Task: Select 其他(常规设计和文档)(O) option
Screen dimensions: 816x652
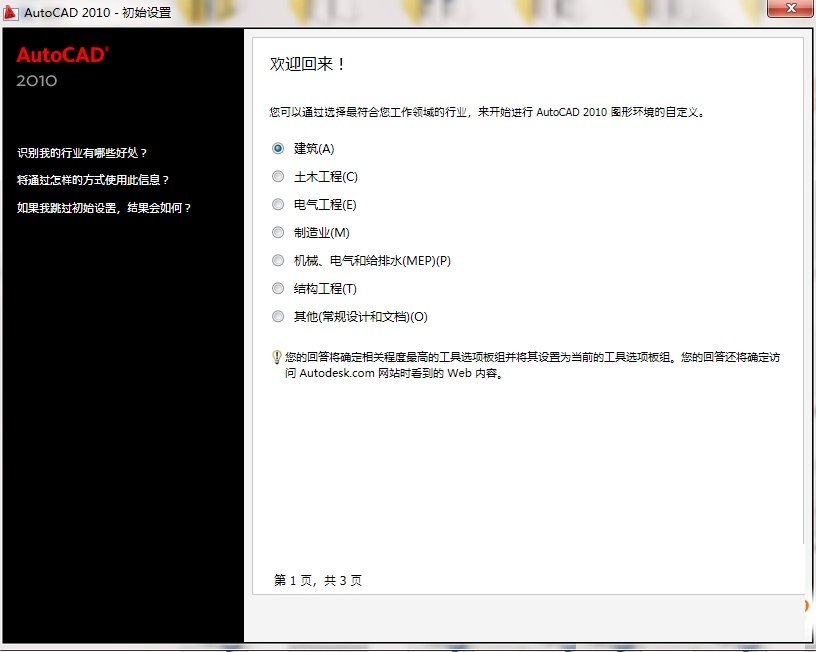Action: 277,316
